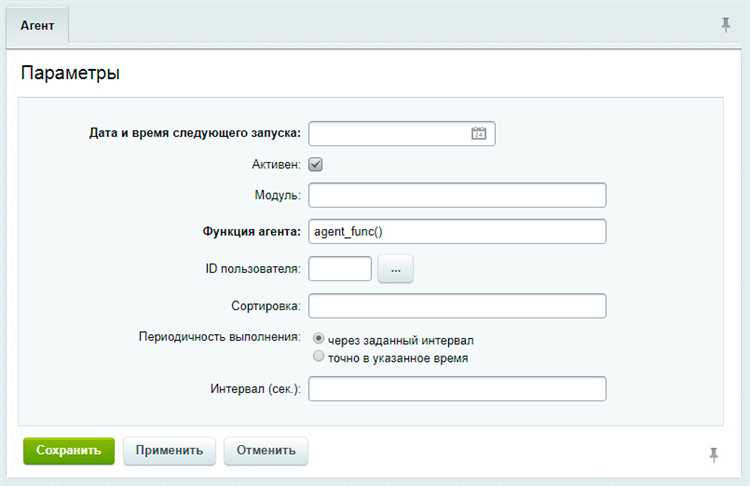Viewport: 750px width, 486px height.
Task: Click the Сохранить button
Action: pos(69,451)
